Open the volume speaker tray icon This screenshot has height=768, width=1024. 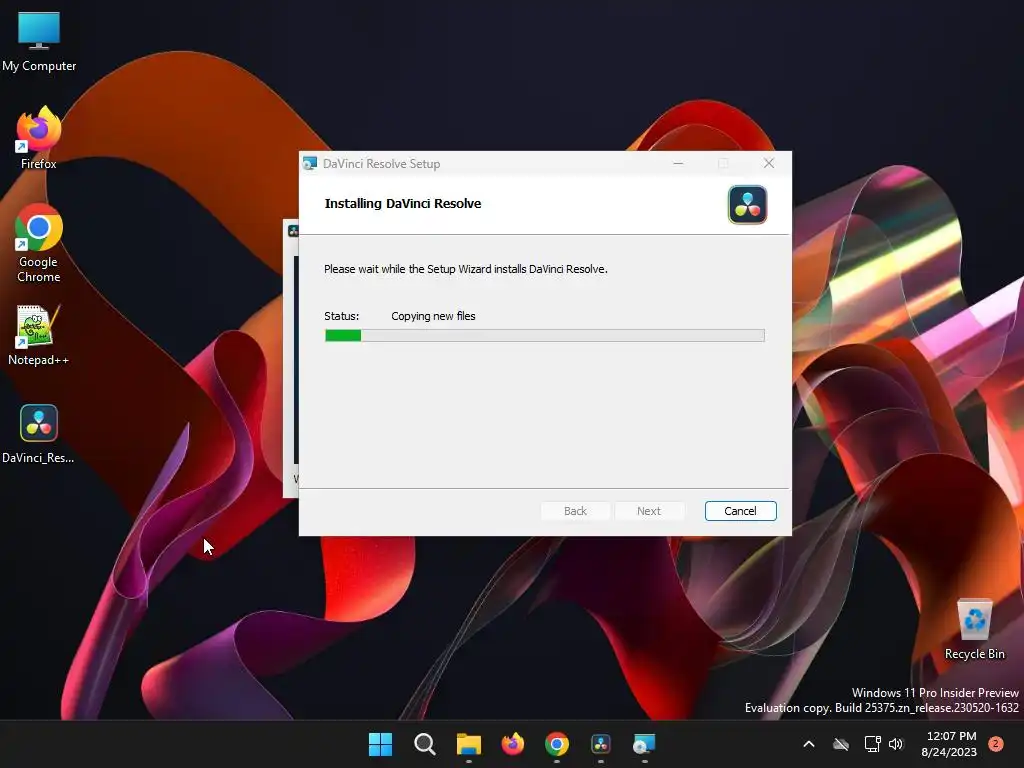pos(896,744)
